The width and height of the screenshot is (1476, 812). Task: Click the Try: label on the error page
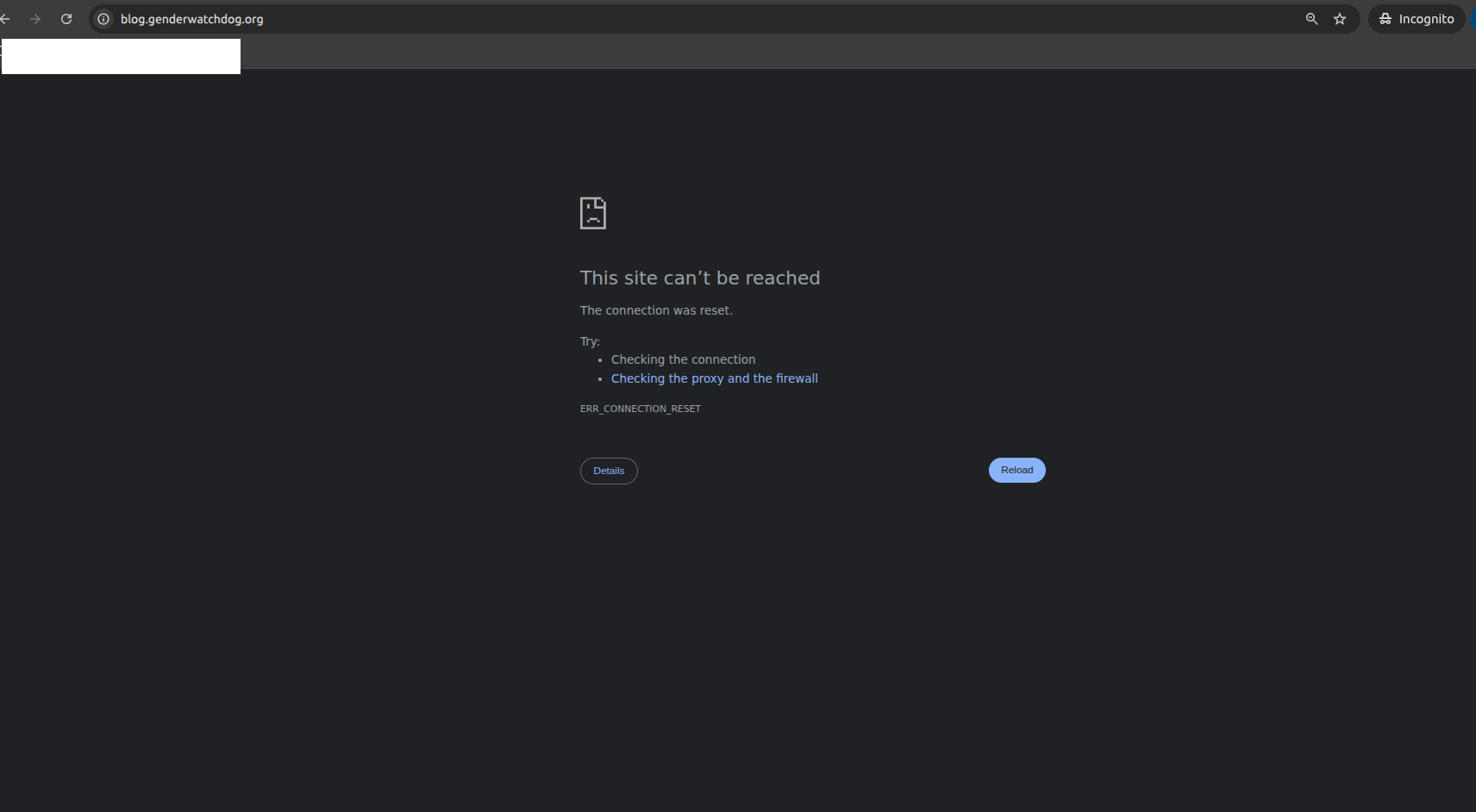click(591, 340)
